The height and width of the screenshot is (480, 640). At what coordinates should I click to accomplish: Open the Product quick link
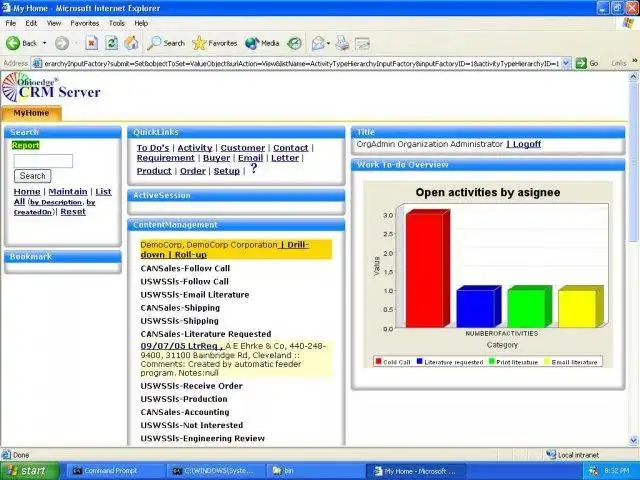click(154, 171)
